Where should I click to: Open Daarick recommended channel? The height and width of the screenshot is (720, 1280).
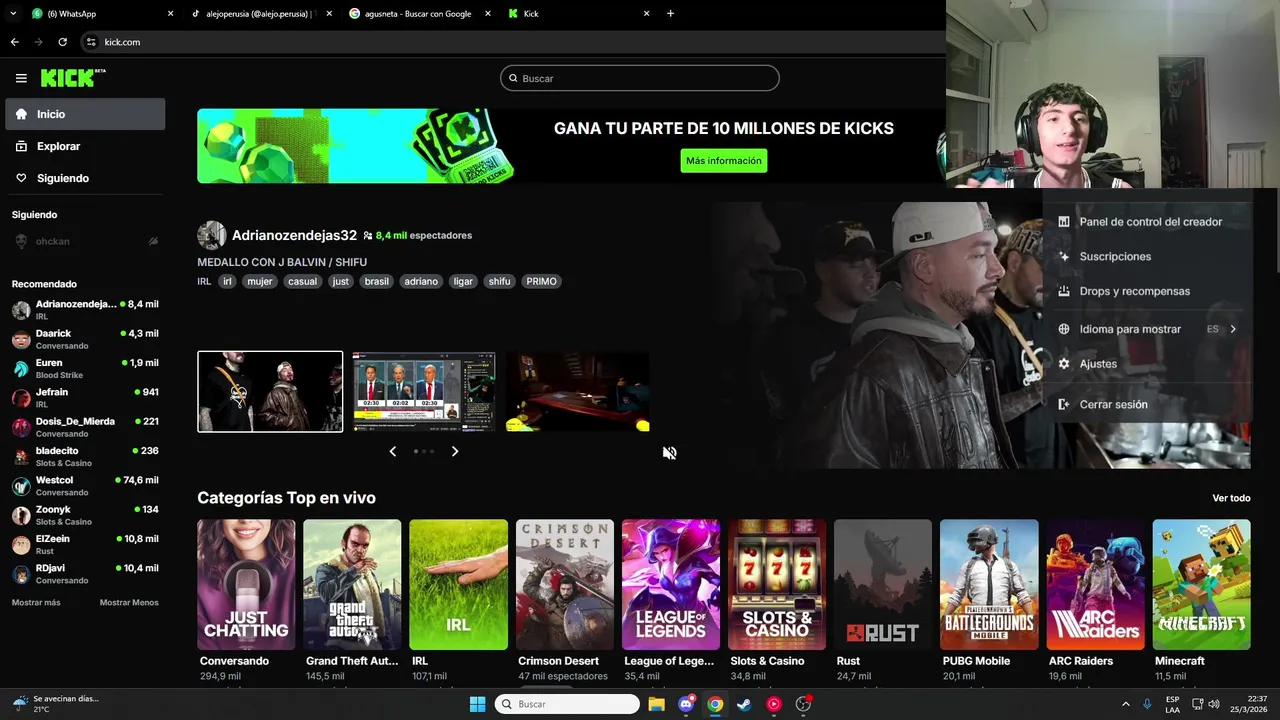85,339
